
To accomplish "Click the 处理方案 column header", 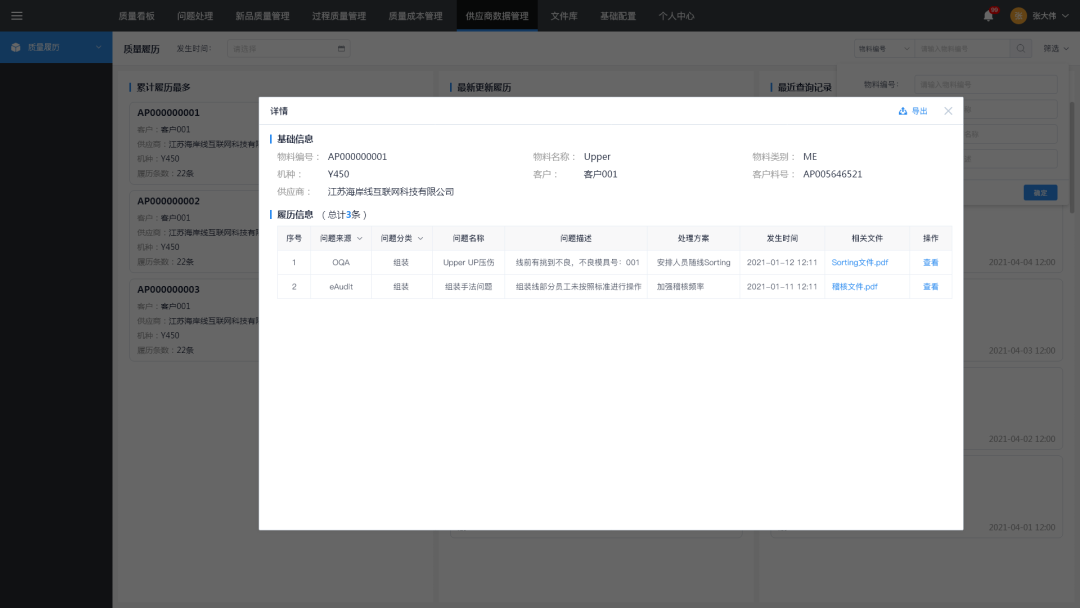I will 694,238.
